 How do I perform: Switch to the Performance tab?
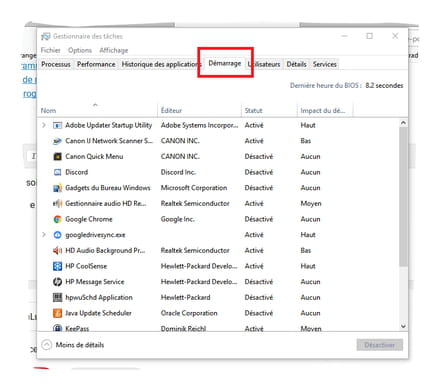pos(96,64)
